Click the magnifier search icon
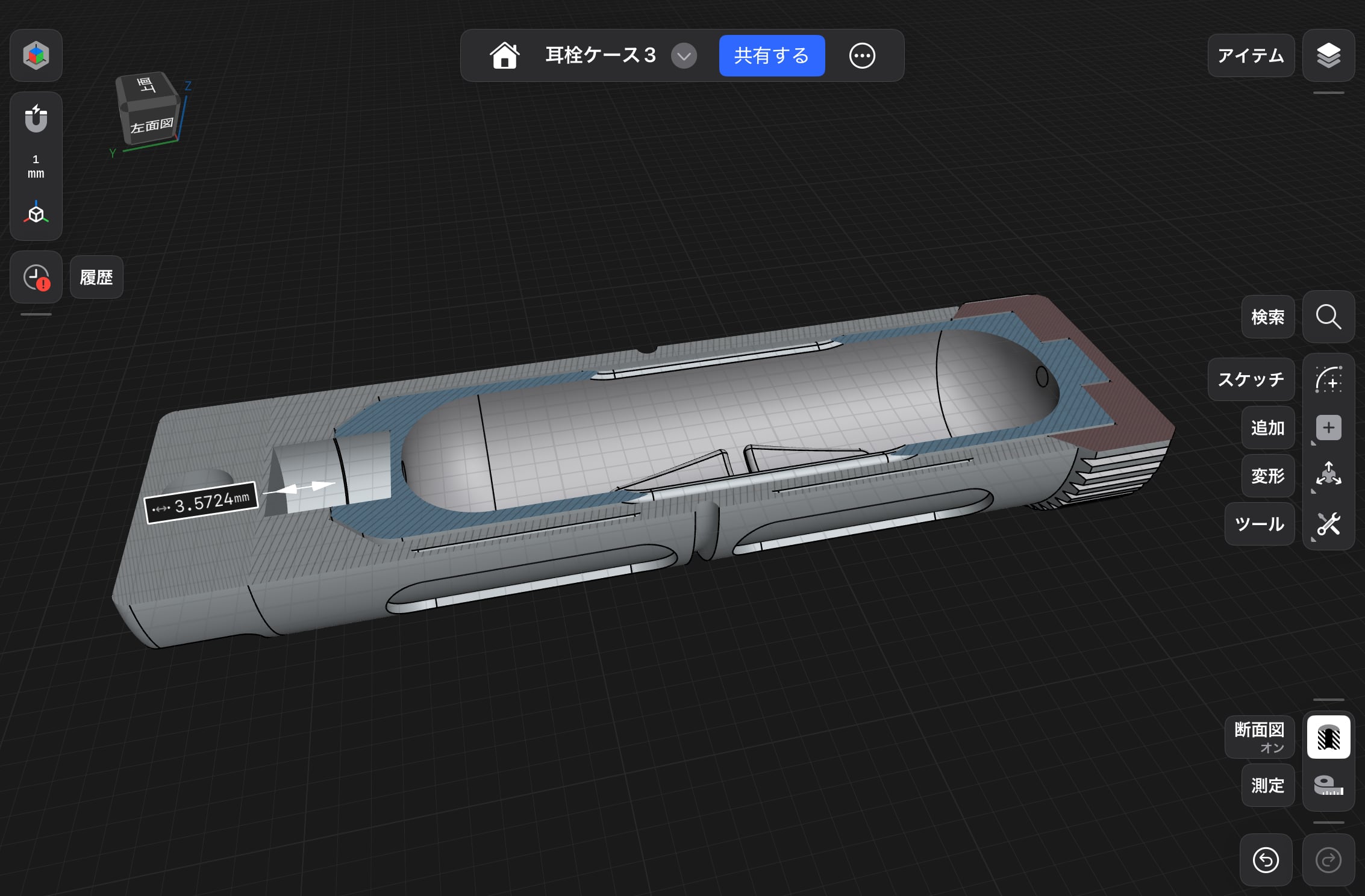 pos(1328,317)
